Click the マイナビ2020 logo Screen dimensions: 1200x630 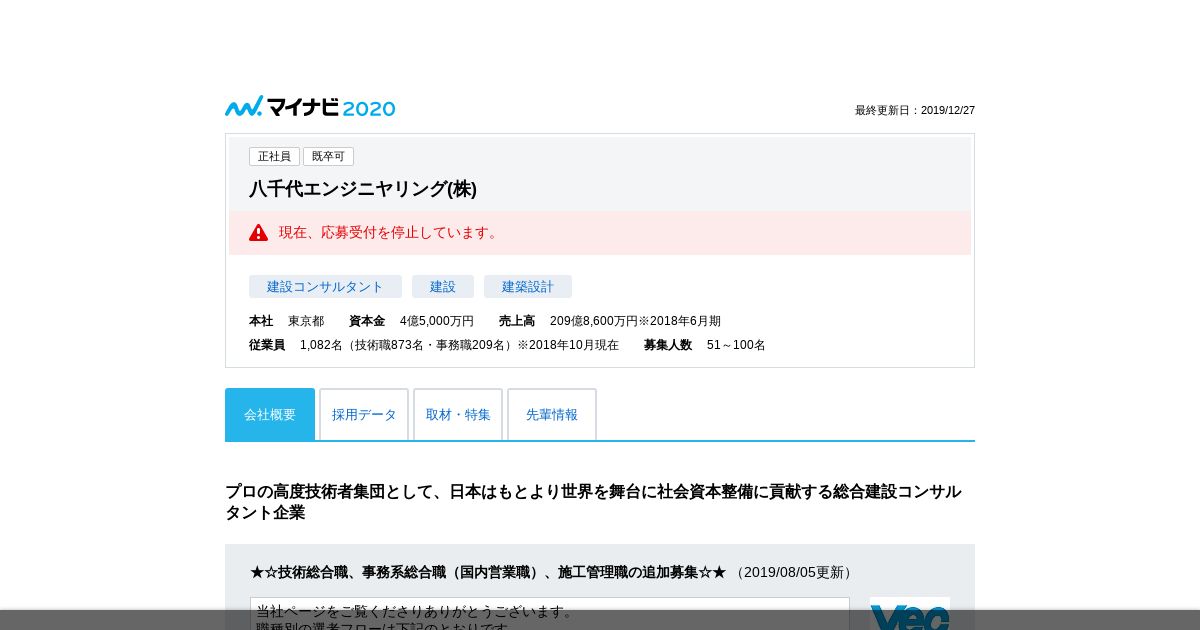[310, 107]
